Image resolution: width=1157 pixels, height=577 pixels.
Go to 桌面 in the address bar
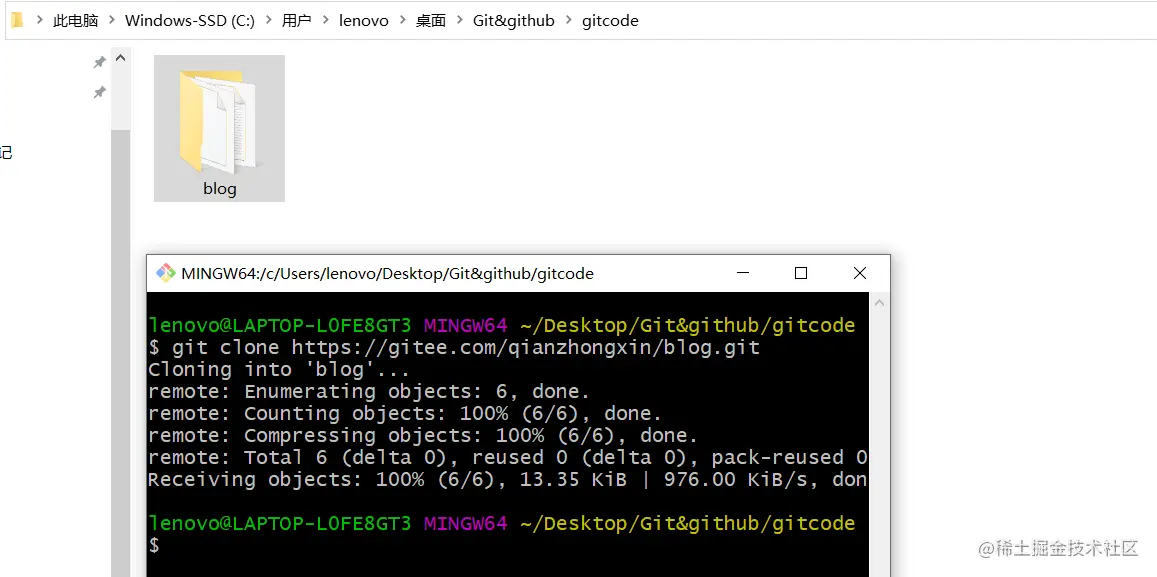pyautogui.click(x=431, y=21)
